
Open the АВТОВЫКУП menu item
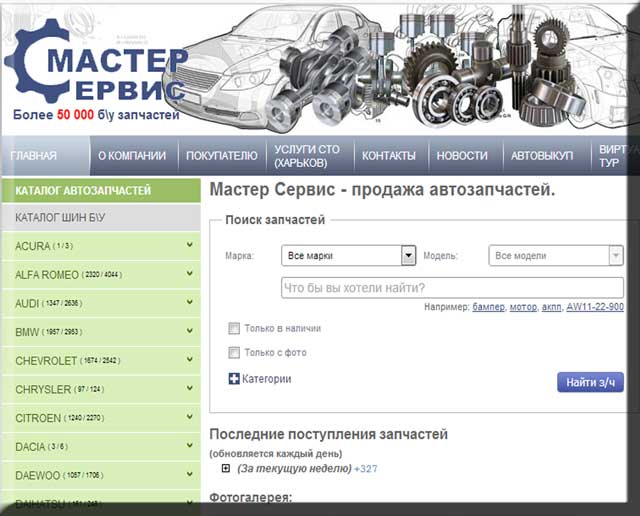tap(541, 156)
